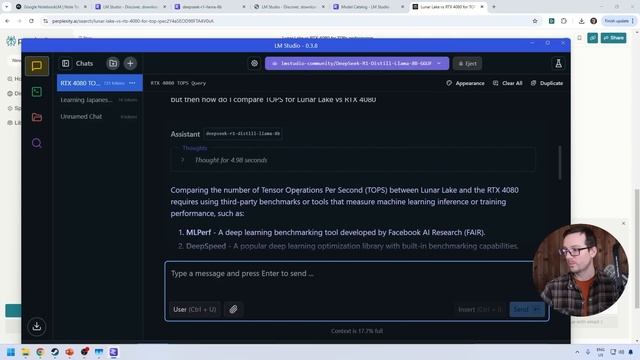Open Chrome from the taskbar

click(x=40, y=352)
